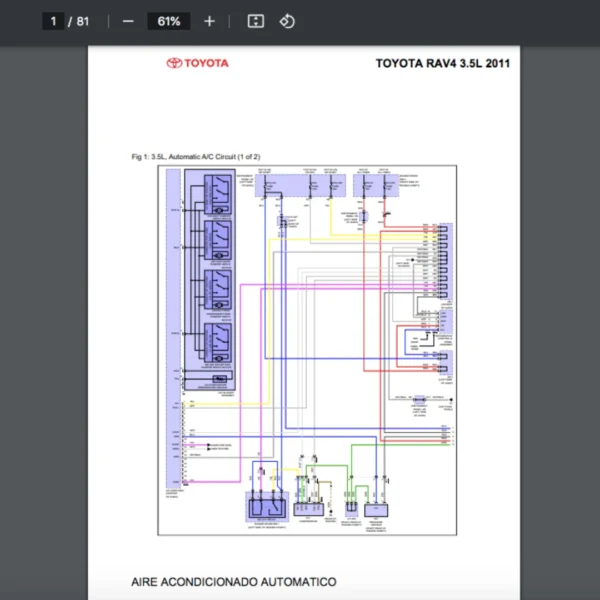This screenshot has width=600, height=600.
Task: Click the topmost relay block in diagram
Action: tap(217, 194)
